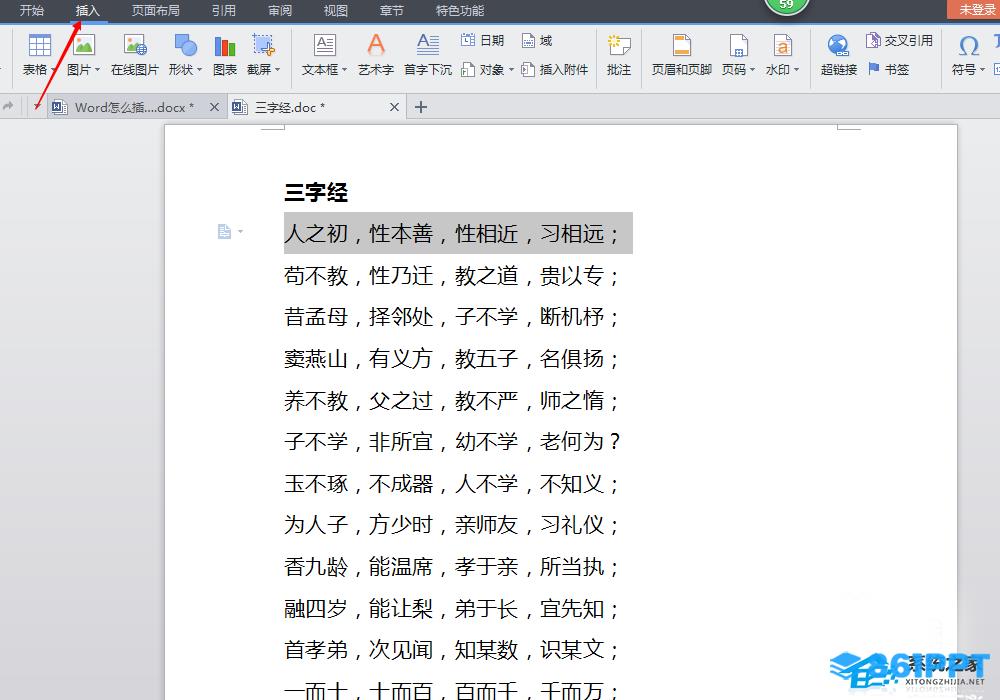Select the 插入 ribbon tab
The image size is (1000, 700).
pos(87,10)
